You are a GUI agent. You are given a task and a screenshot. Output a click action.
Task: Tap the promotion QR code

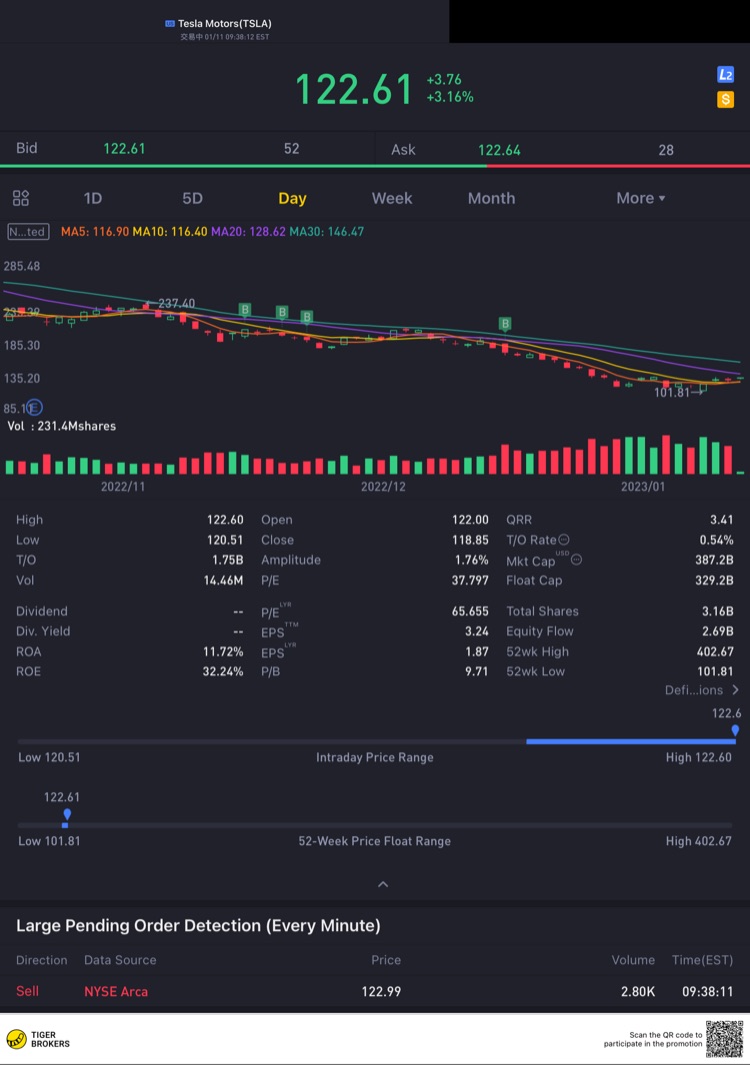(724, 1039)
